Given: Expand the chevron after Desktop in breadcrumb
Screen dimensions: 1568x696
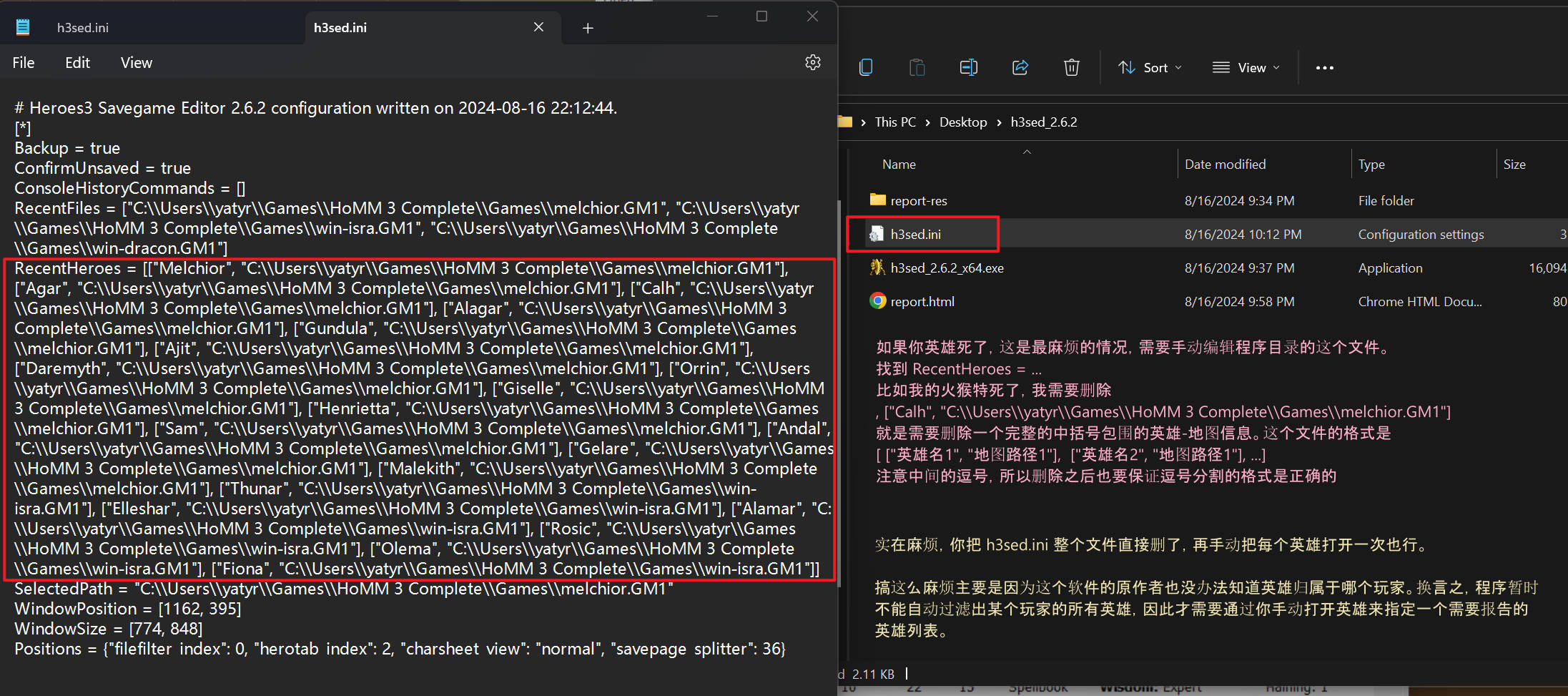Looking at the screenshot, I should 999,122.
